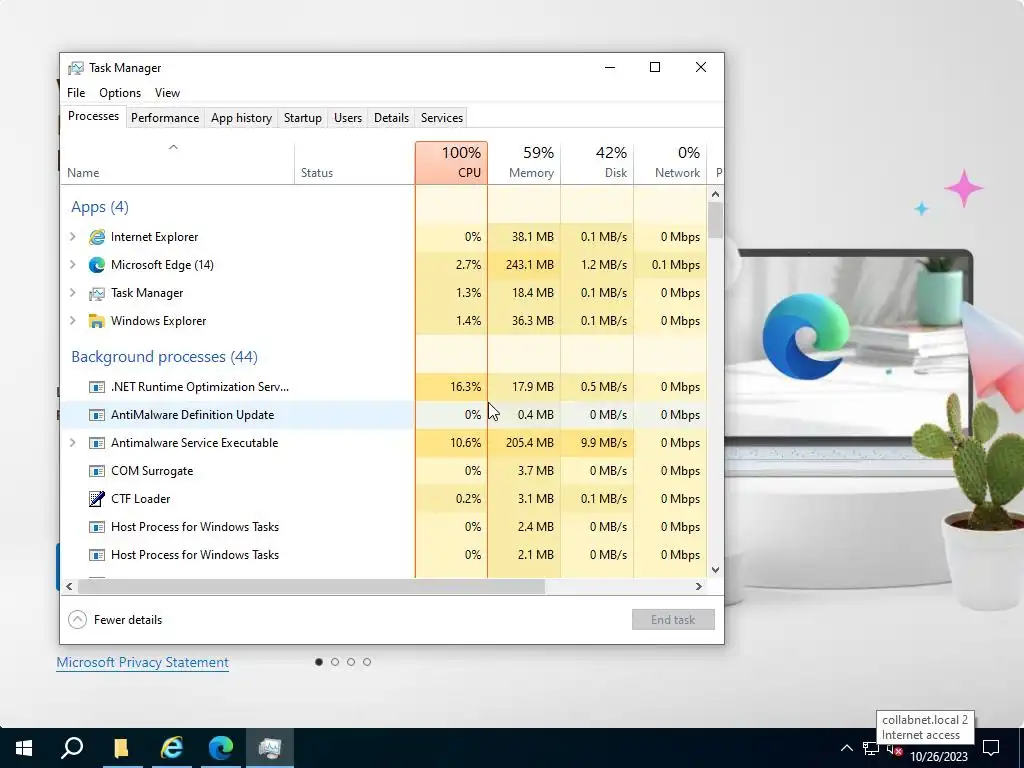Select the first Host Process for Windows Tasks row

[x=384, y=527]
